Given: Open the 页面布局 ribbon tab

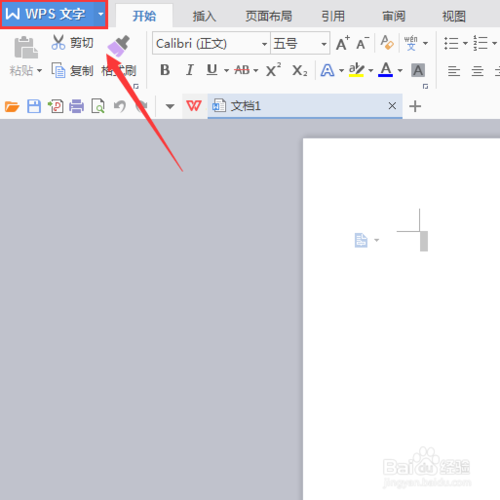Looking at the screenshot, I should [269, 16].
